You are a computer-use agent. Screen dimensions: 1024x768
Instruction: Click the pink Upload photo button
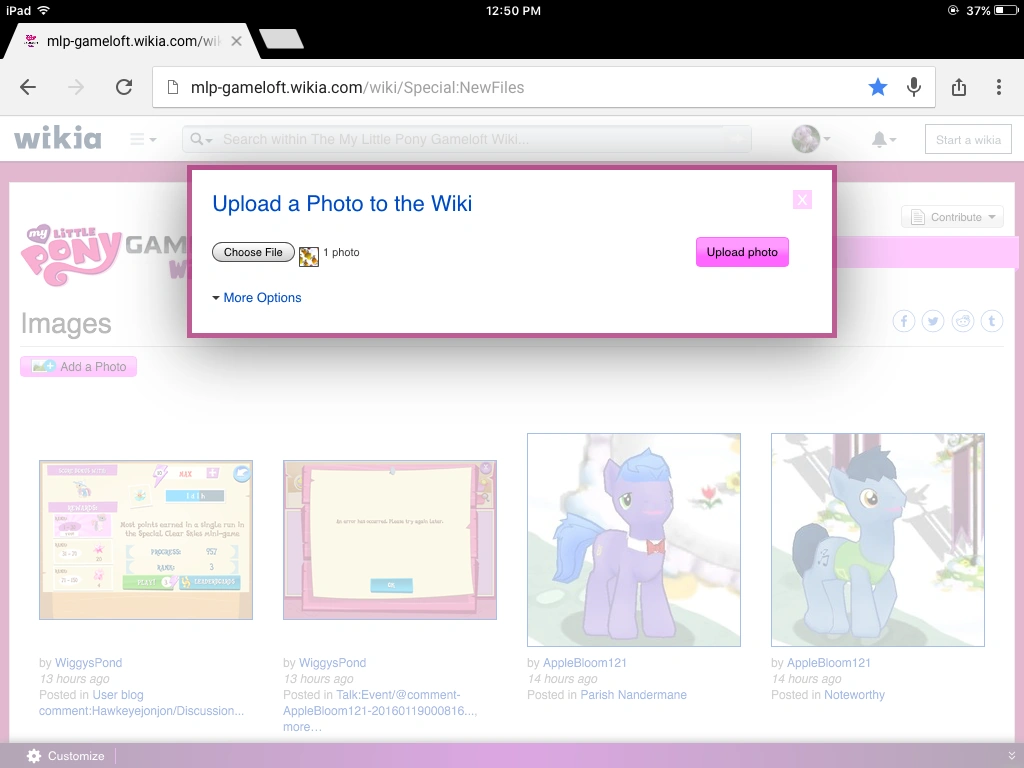coord(742,252)
